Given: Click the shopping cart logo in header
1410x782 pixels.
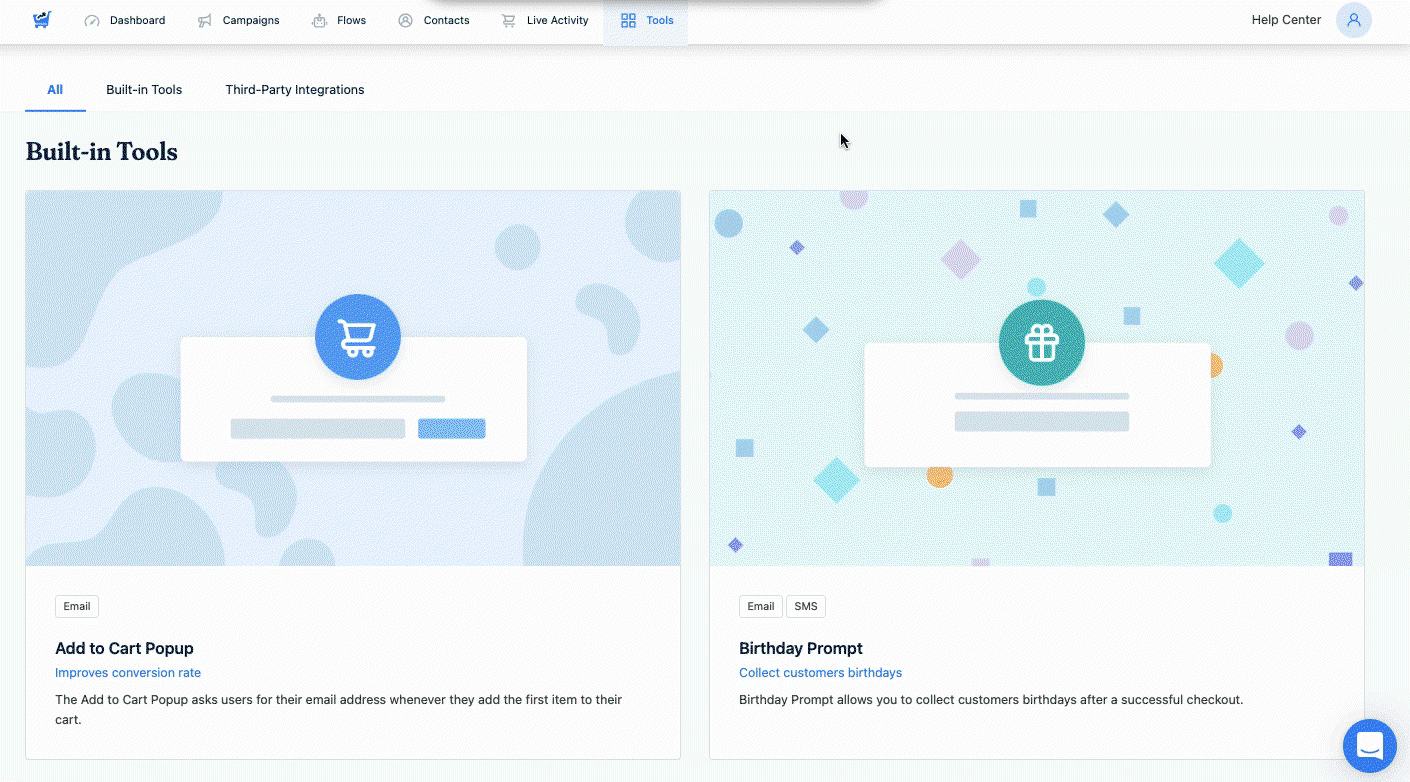Looking at the screenshot, I should (41, 20).
